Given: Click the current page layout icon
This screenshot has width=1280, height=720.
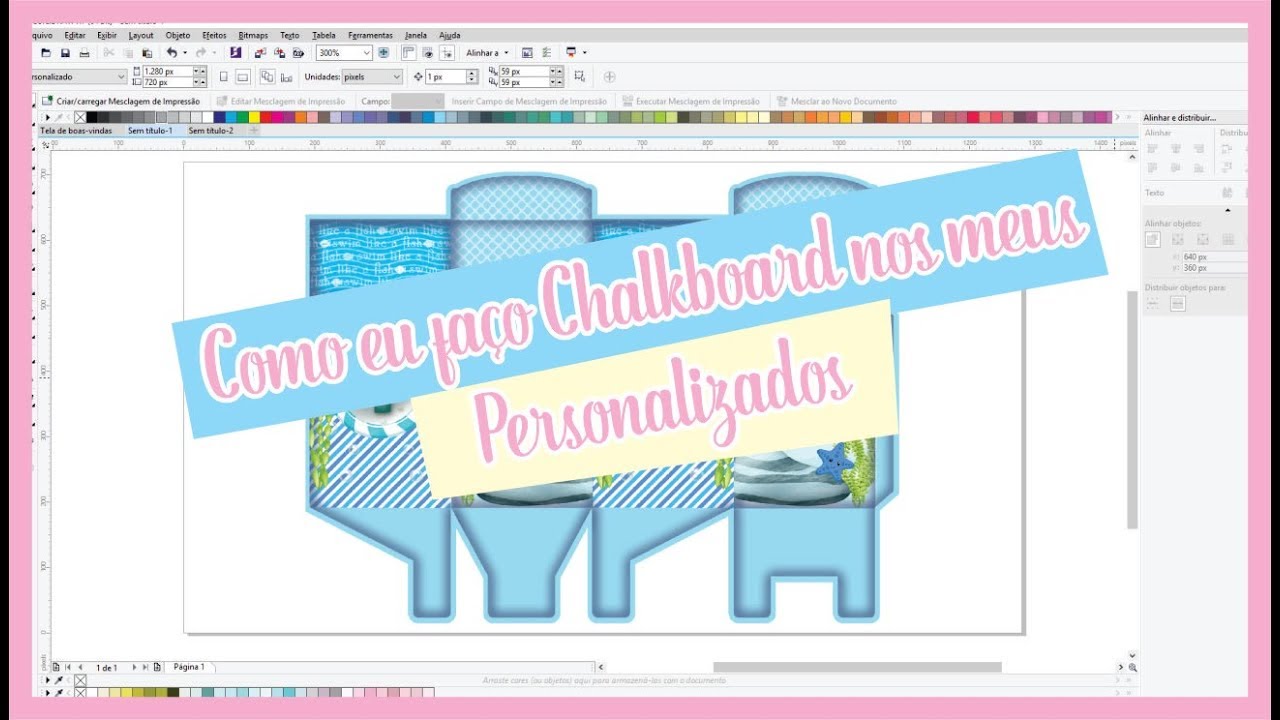Looking at the screenshot, I should 286,77.
